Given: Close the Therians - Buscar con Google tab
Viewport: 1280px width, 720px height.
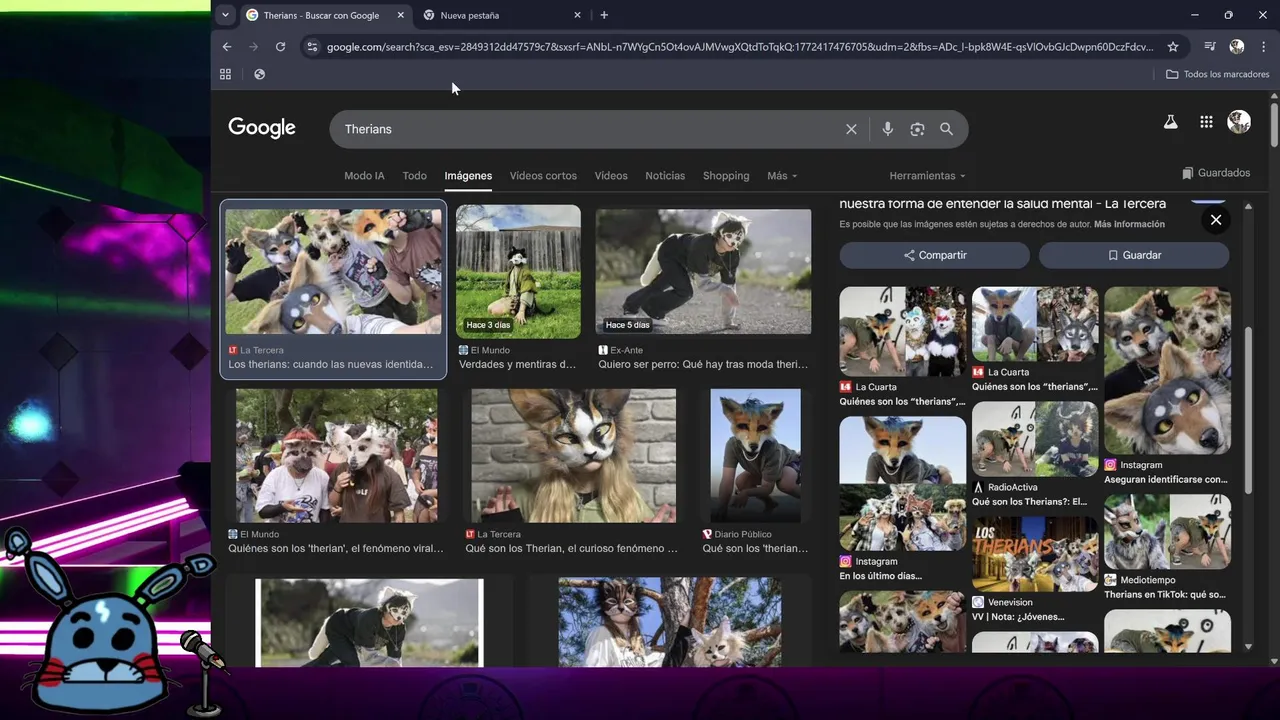Looking at the screenshot, I should tap(401, 15).
